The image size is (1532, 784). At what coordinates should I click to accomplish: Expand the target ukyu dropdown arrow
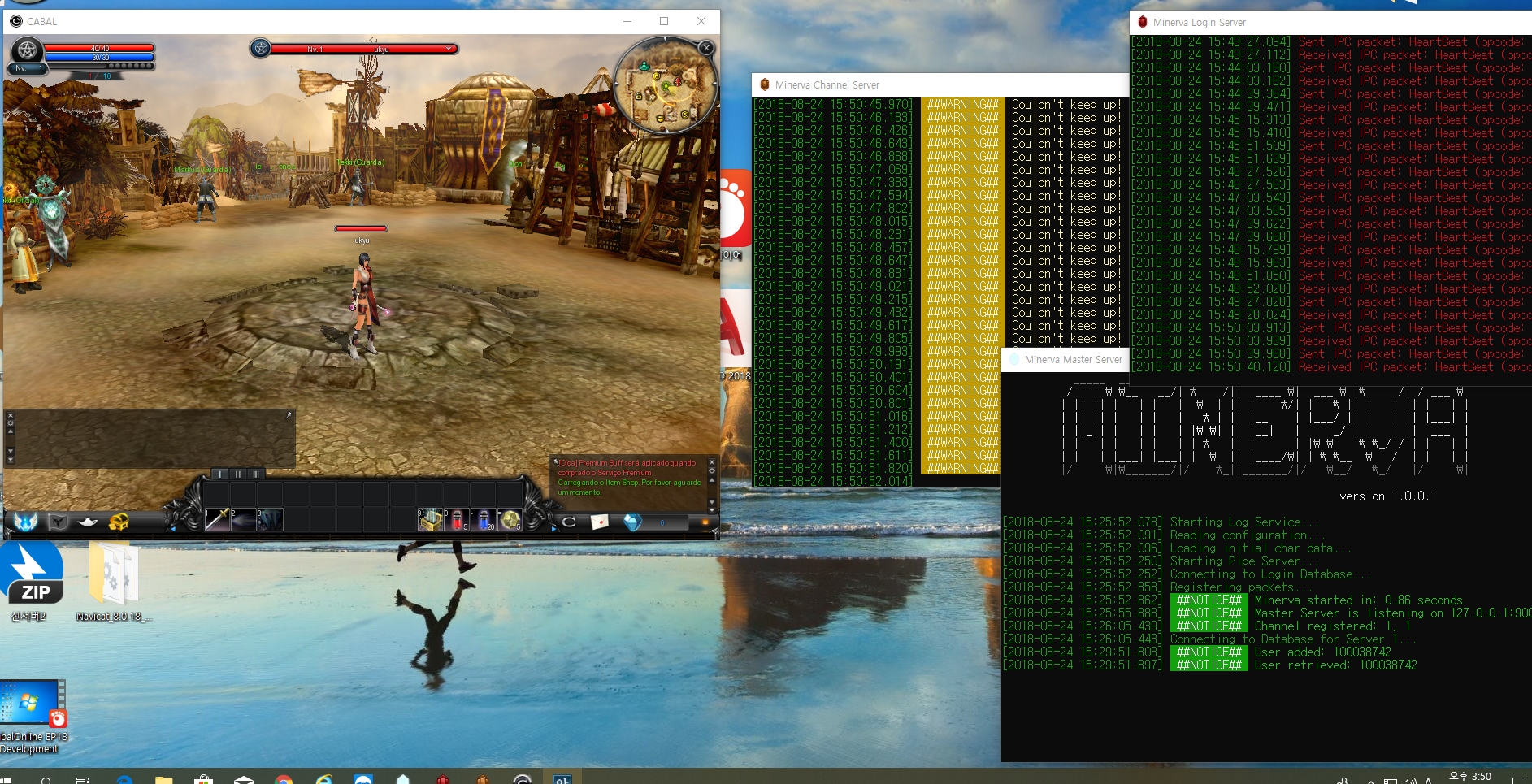coord(449,49)
